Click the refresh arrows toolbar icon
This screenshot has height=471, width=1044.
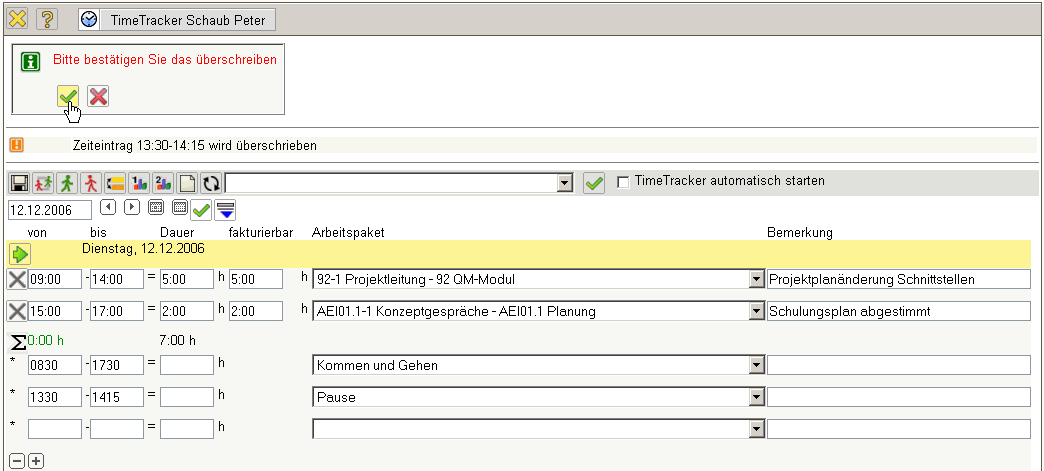coord(211,183)
